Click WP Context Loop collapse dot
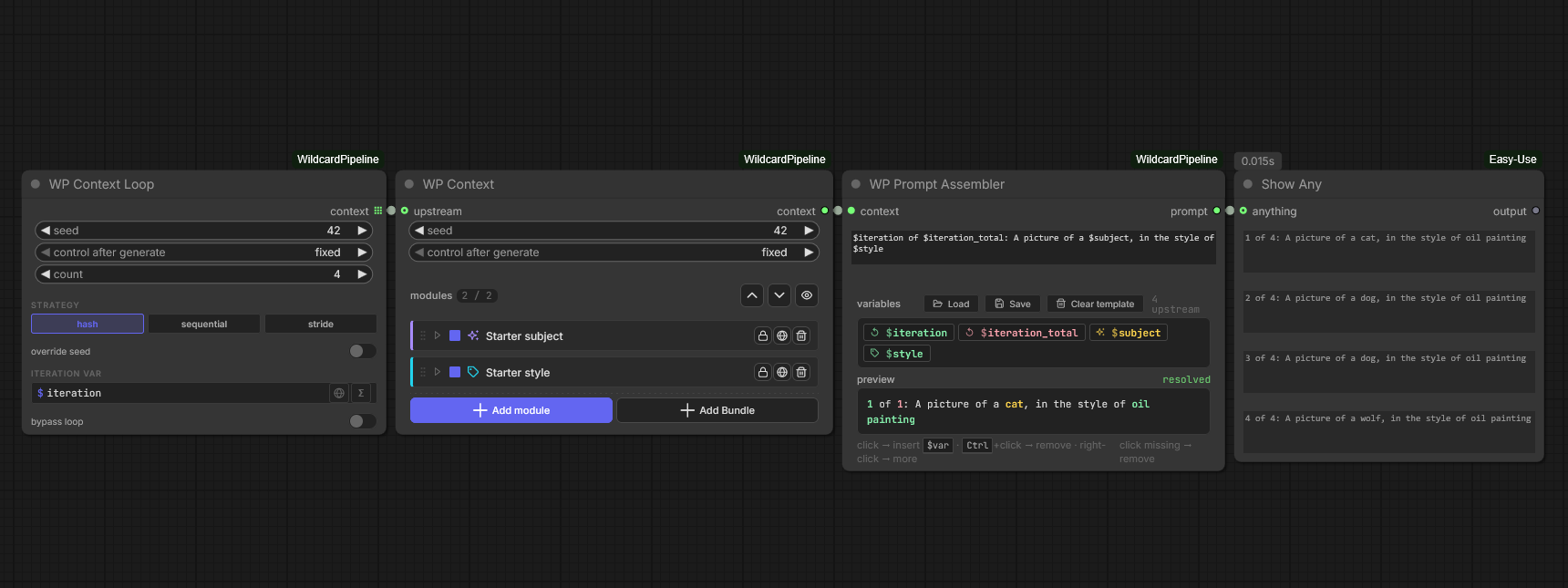The width and height of the screenshot is (1568, 588). pyautogui.click(x=36, y=184)
